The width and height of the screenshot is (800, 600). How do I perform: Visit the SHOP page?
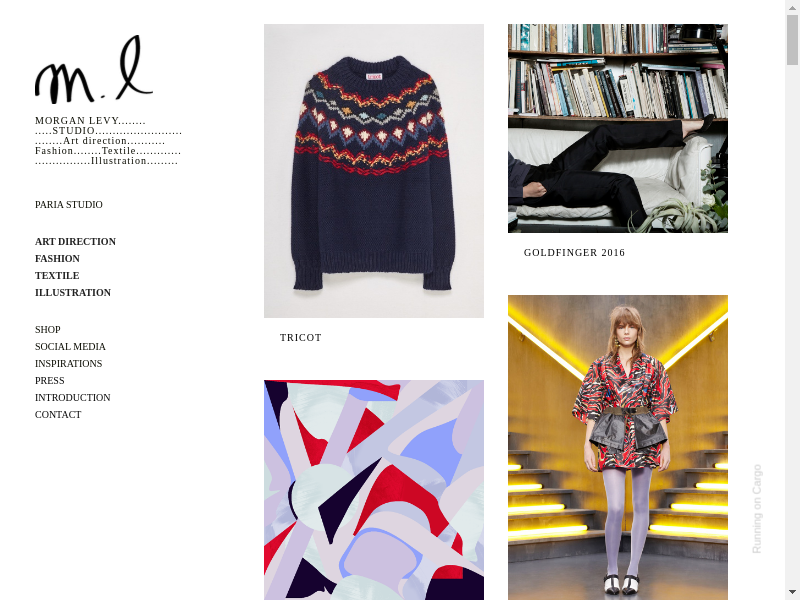48,330
